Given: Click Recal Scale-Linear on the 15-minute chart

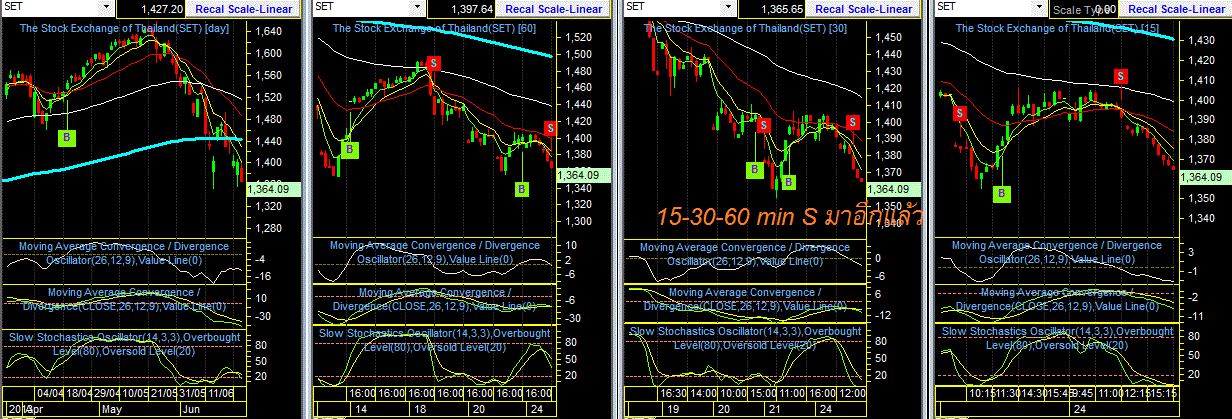Looking at the screenshot, I should point(1177,9).
